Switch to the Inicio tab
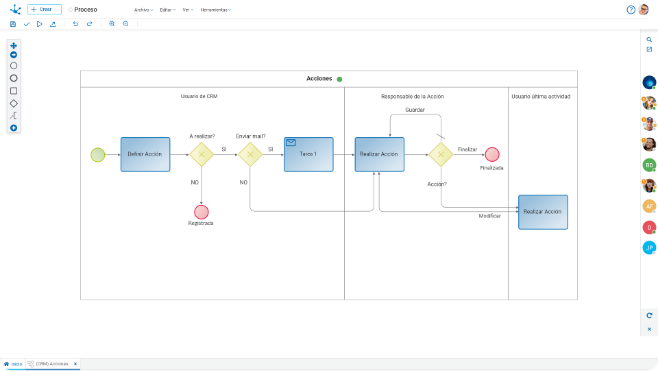Viewport: 658px width, 371px height. 13,364
